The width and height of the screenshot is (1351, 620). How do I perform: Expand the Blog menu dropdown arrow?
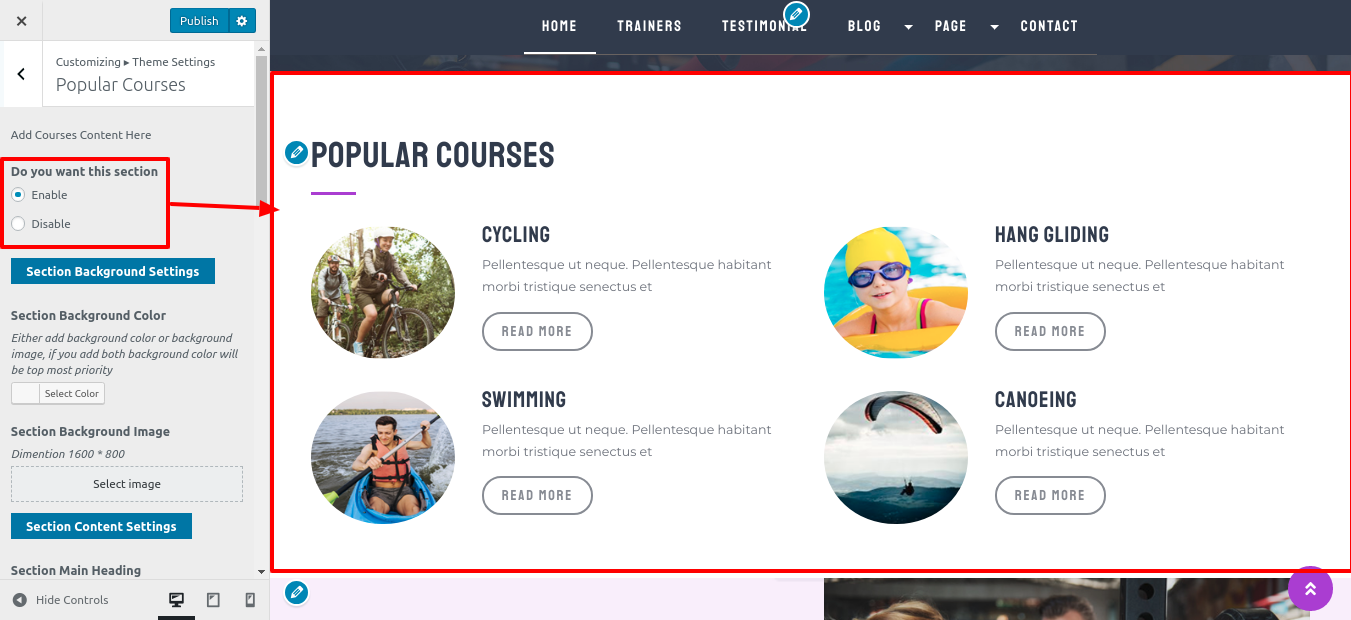point(908,27)
